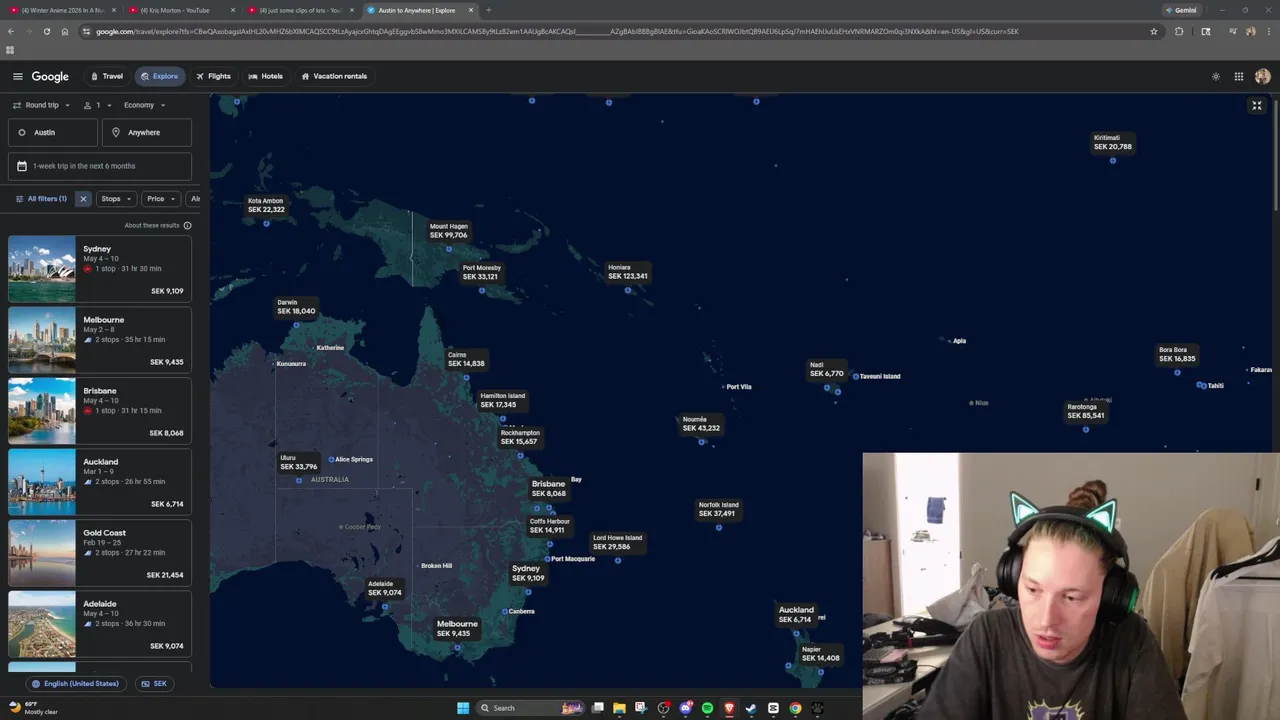The height and width of the screenshot is (720, 1280).
Task: Open Spotify from the taskbar
Action: (707, 708)
